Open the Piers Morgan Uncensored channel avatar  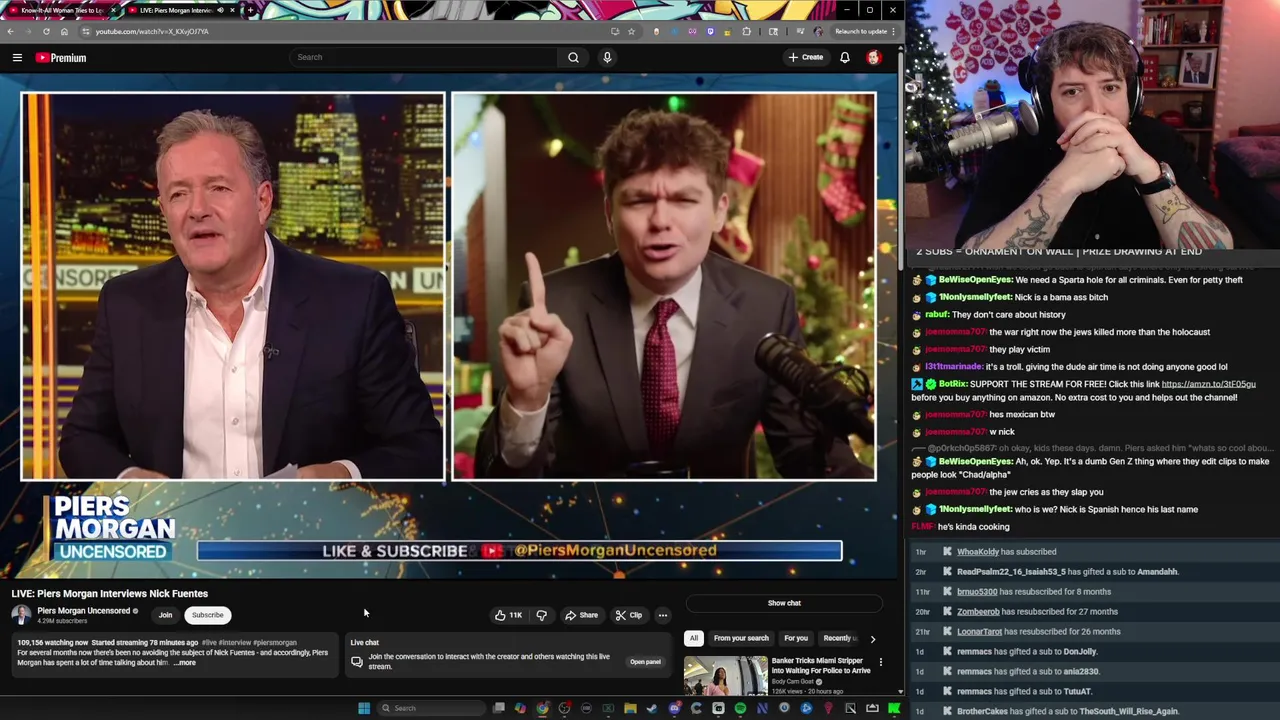point(21,614)
